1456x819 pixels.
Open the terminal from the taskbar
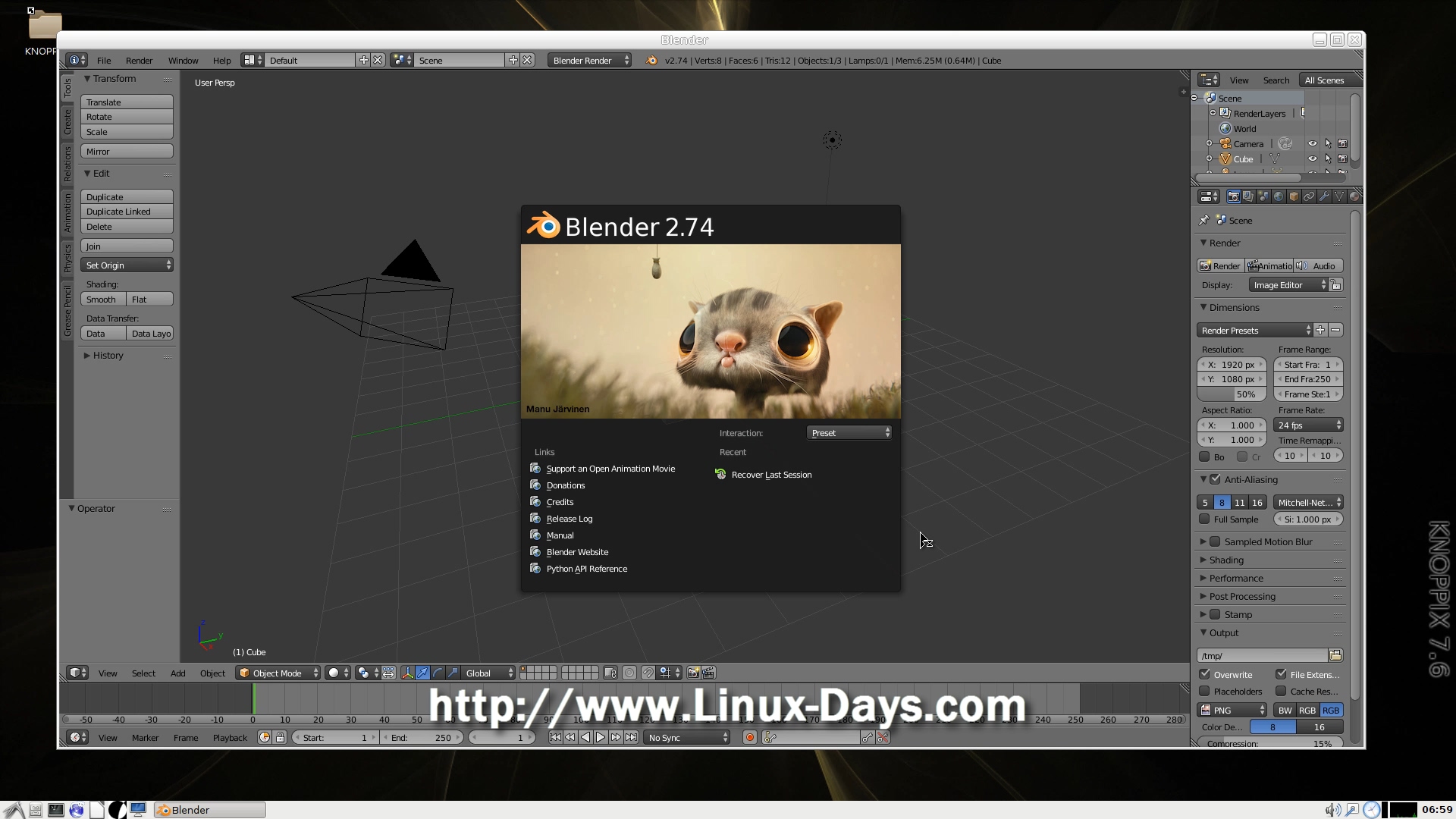[56, 810]
